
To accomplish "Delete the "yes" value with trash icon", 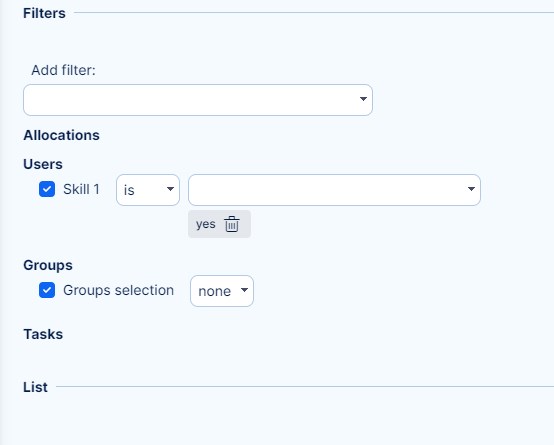I will point(232,224).
